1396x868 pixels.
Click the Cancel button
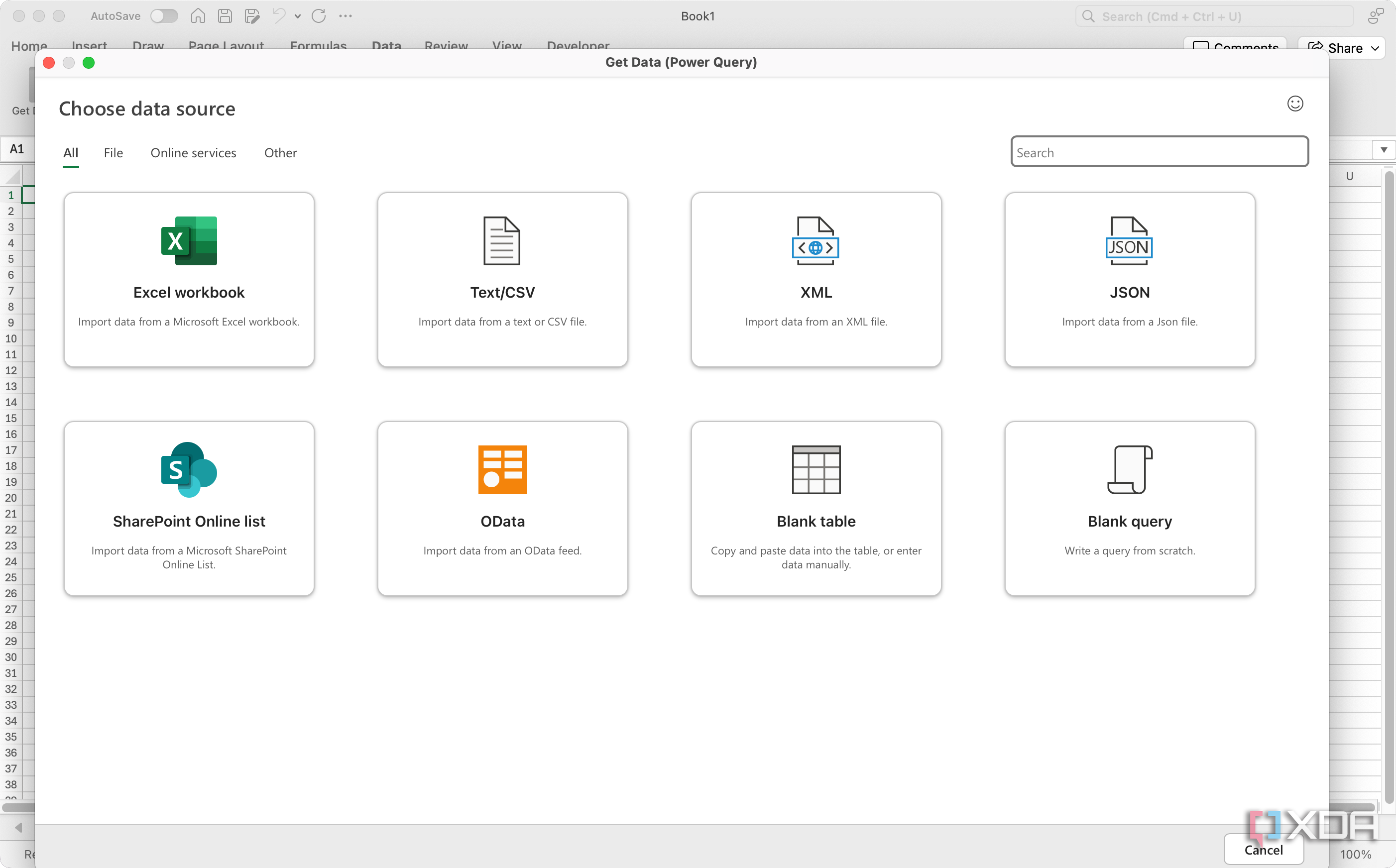pyautogui.click(x=1264, y=850)
